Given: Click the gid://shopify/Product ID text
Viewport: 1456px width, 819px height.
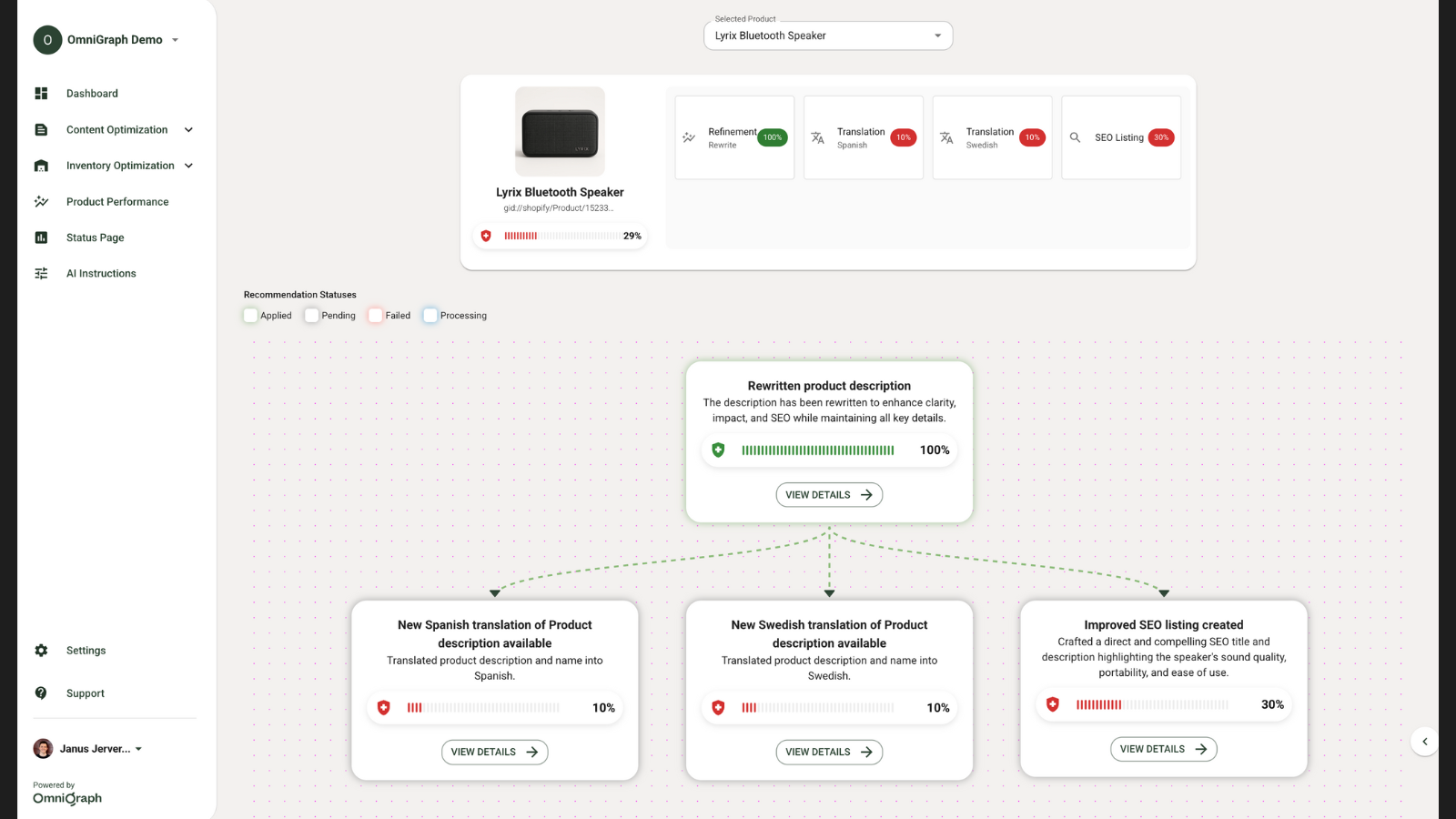Looking at the screenshot, I should coord(559,208).
